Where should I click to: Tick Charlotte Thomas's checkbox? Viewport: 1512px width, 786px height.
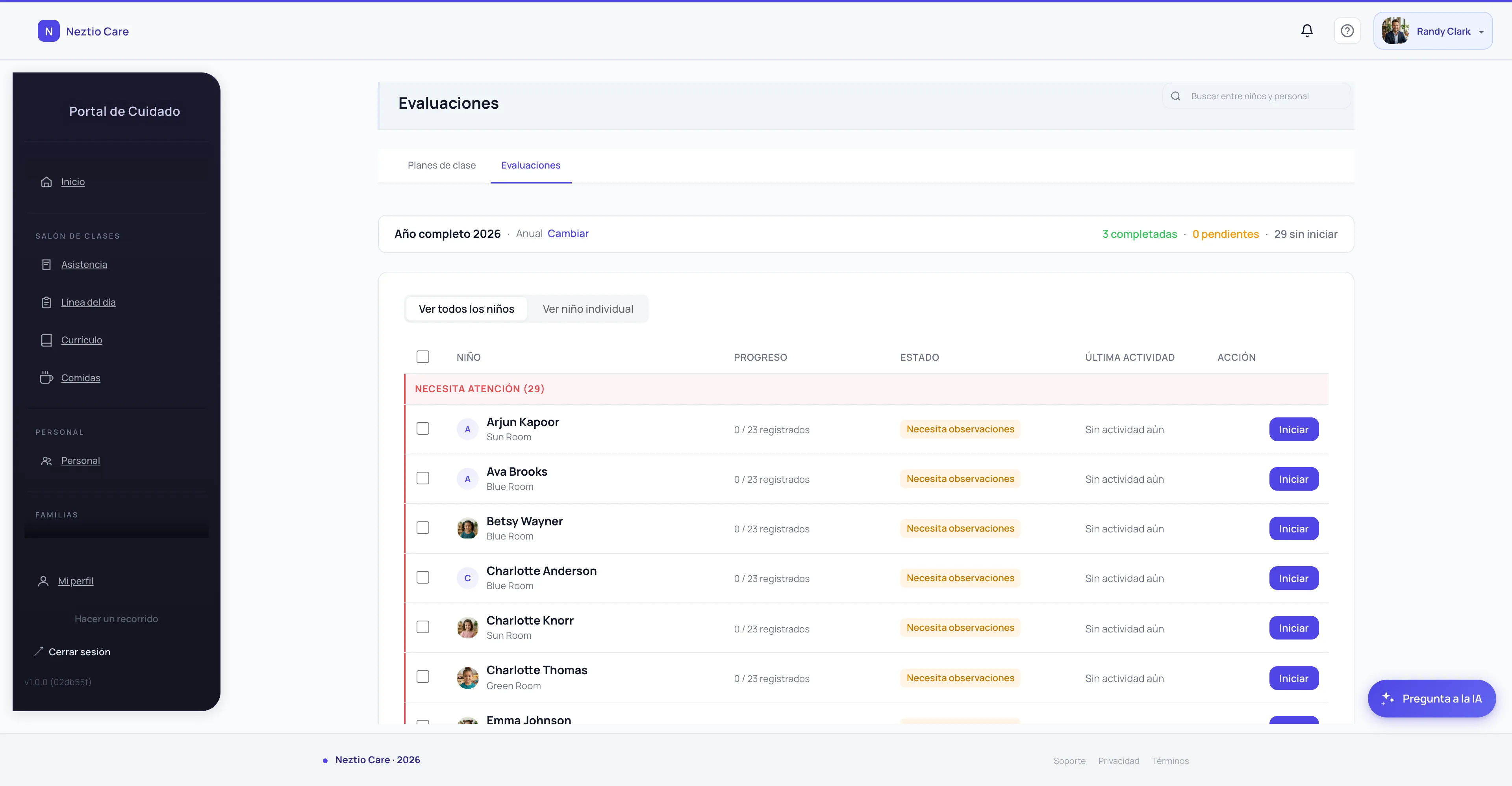pos(422,677)
